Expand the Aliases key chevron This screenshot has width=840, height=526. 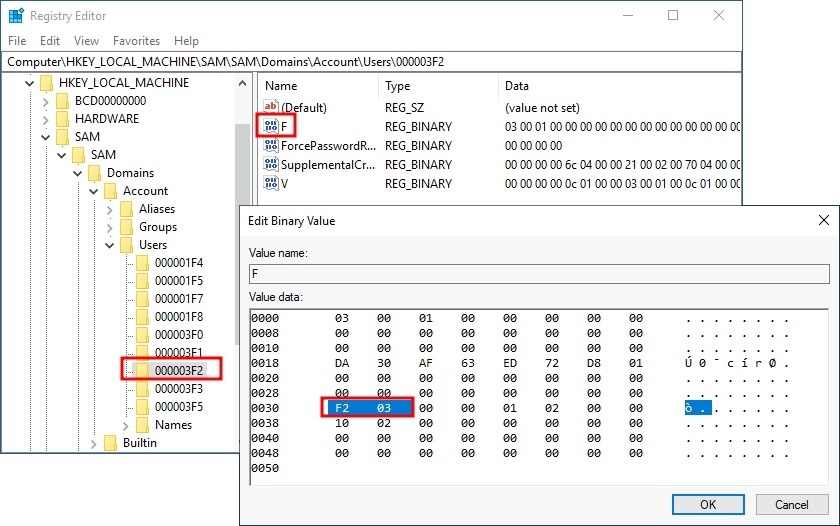[110, 209]
